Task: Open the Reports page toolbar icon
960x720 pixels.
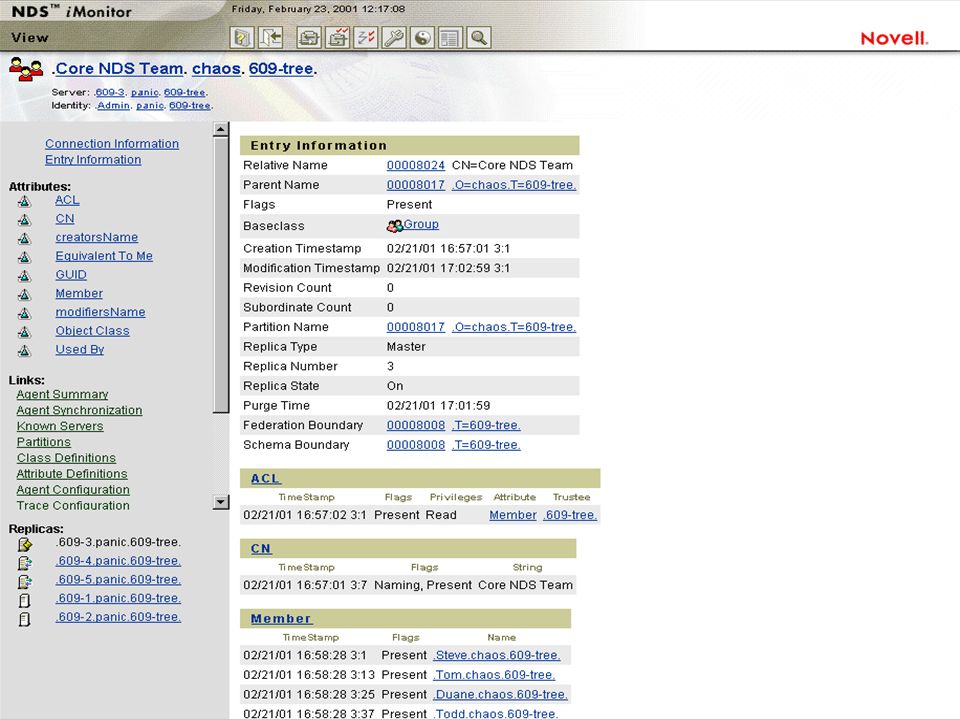Action: coord(450,38)
